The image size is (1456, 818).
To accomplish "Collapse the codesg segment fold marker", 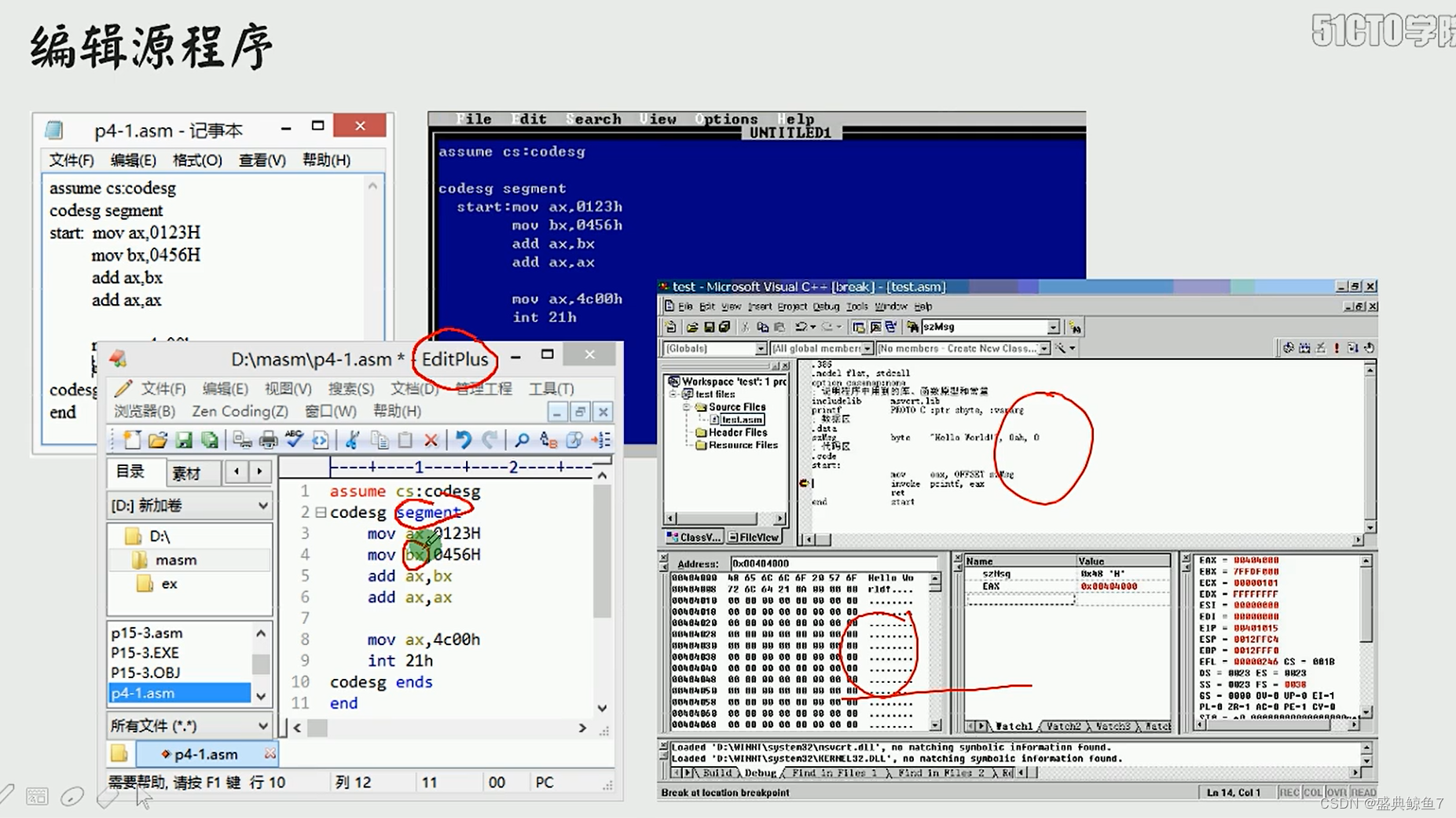I will pos(321,512).
